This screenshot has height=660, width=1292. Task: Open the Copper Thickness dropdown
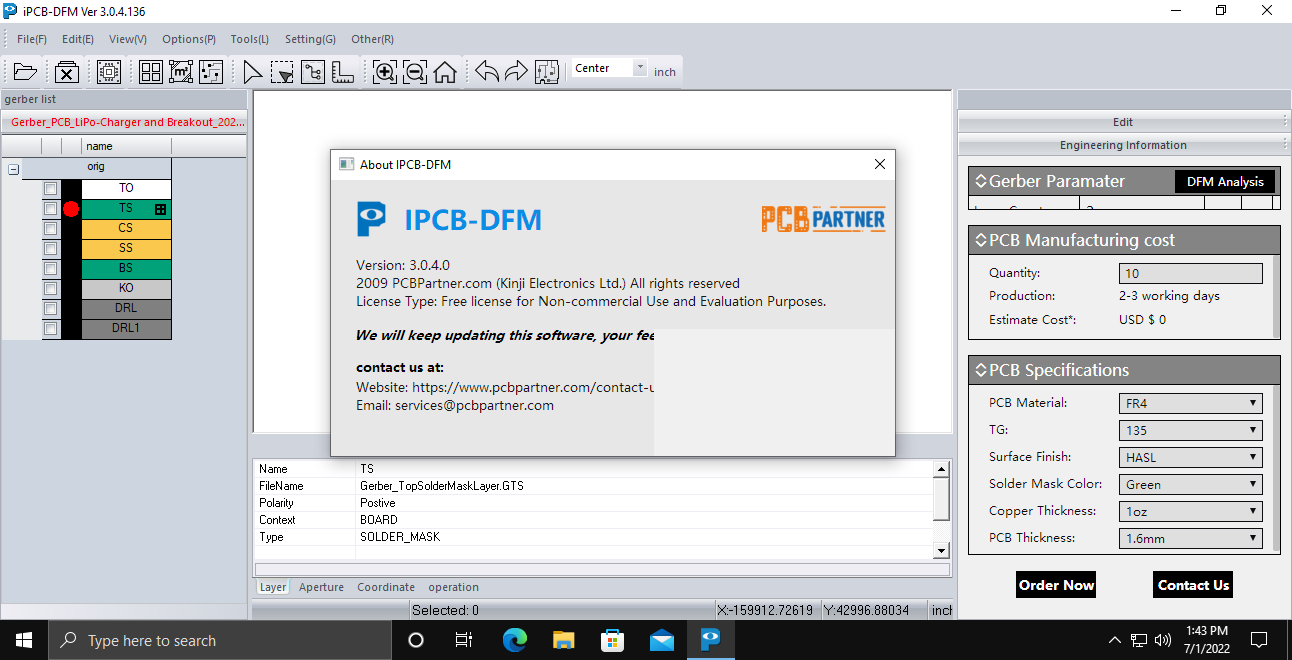1190,511
